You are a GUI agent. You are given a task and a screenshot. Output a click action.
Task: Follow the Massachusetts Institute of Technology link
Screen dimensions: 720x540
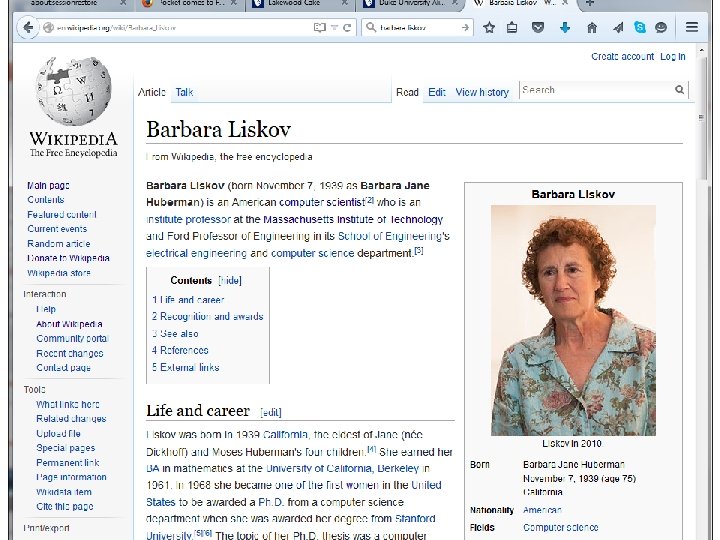point(353,219)
